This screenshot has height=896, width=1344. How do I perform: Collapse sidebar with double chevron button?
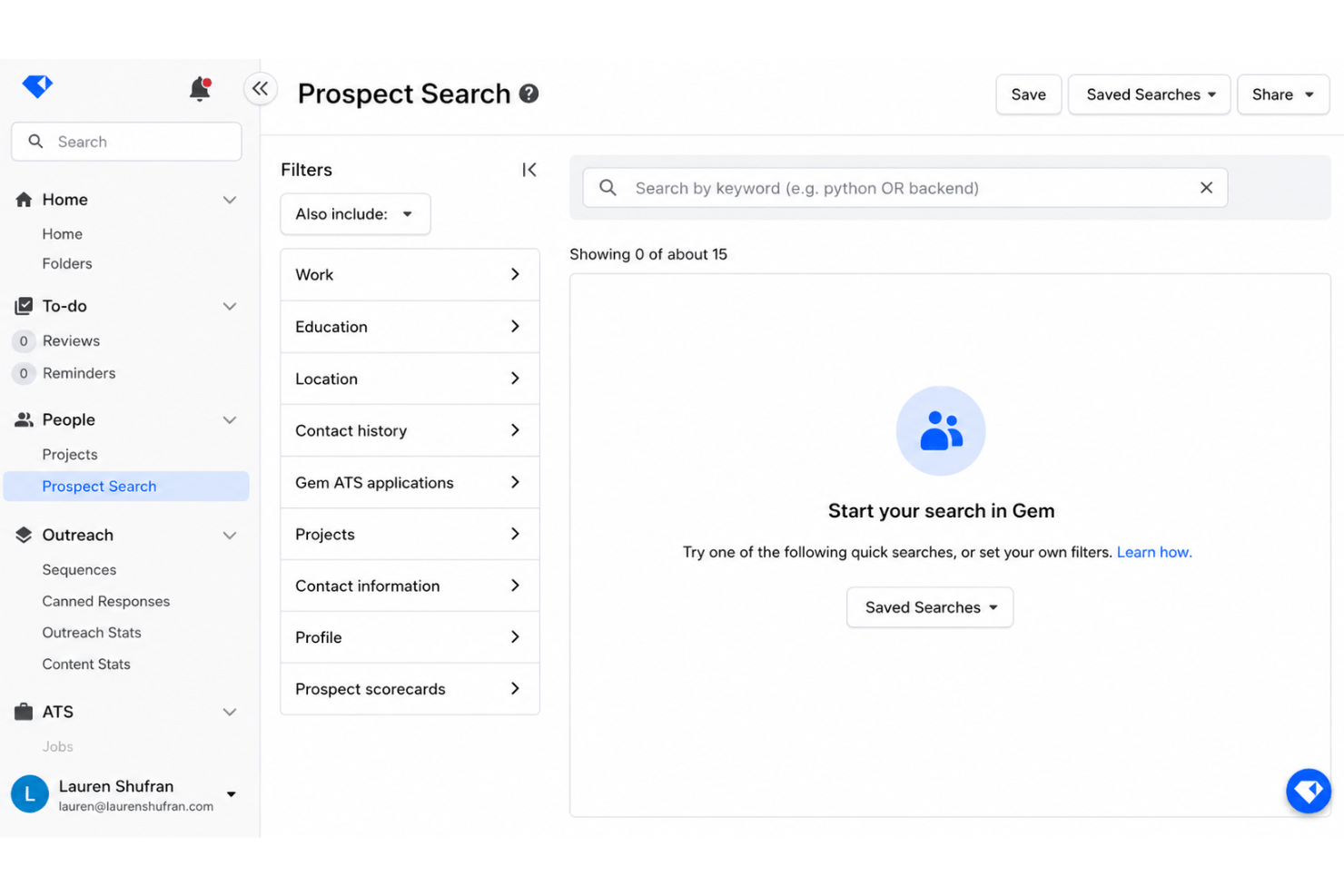(261, 88)
